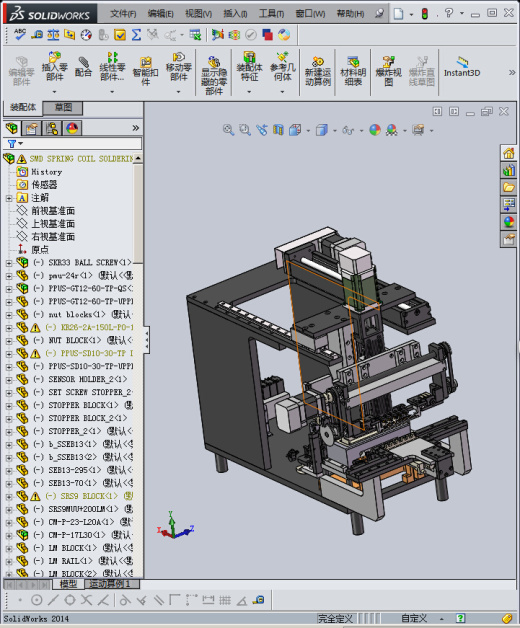Select the 模型 bottom tab
This screenshot has height=628, width=520.
point(68,584)
